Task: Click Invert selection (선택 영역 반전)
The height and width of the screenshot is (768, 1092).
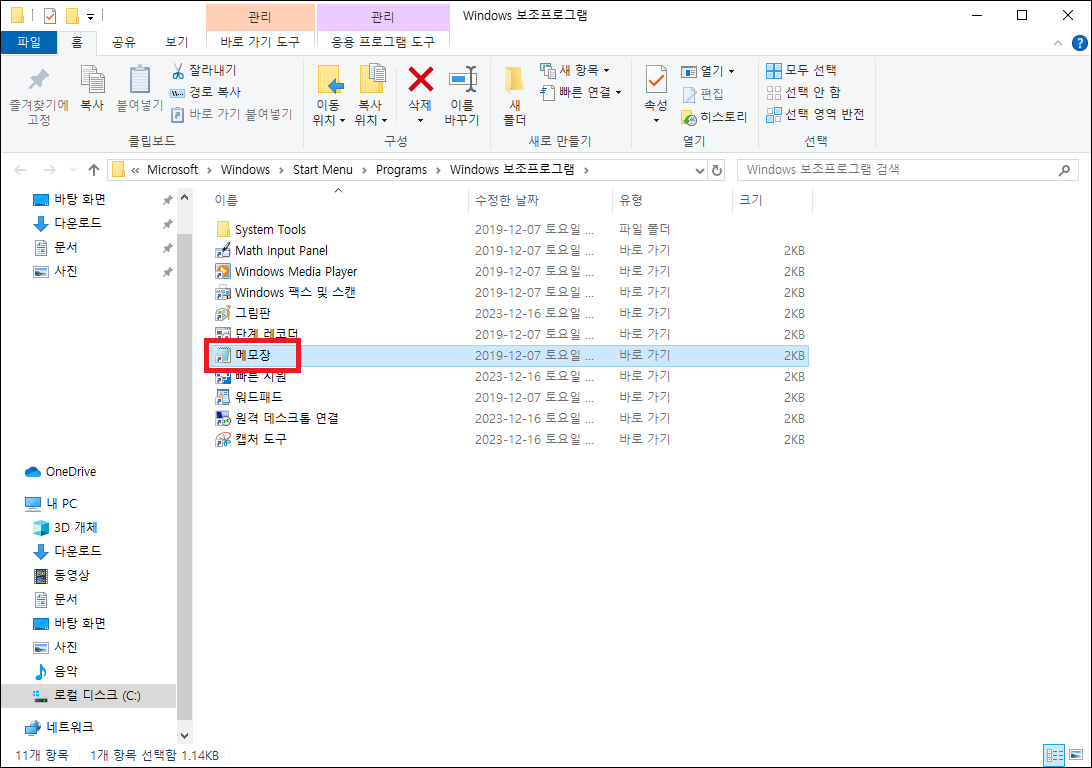Action: 815,114
